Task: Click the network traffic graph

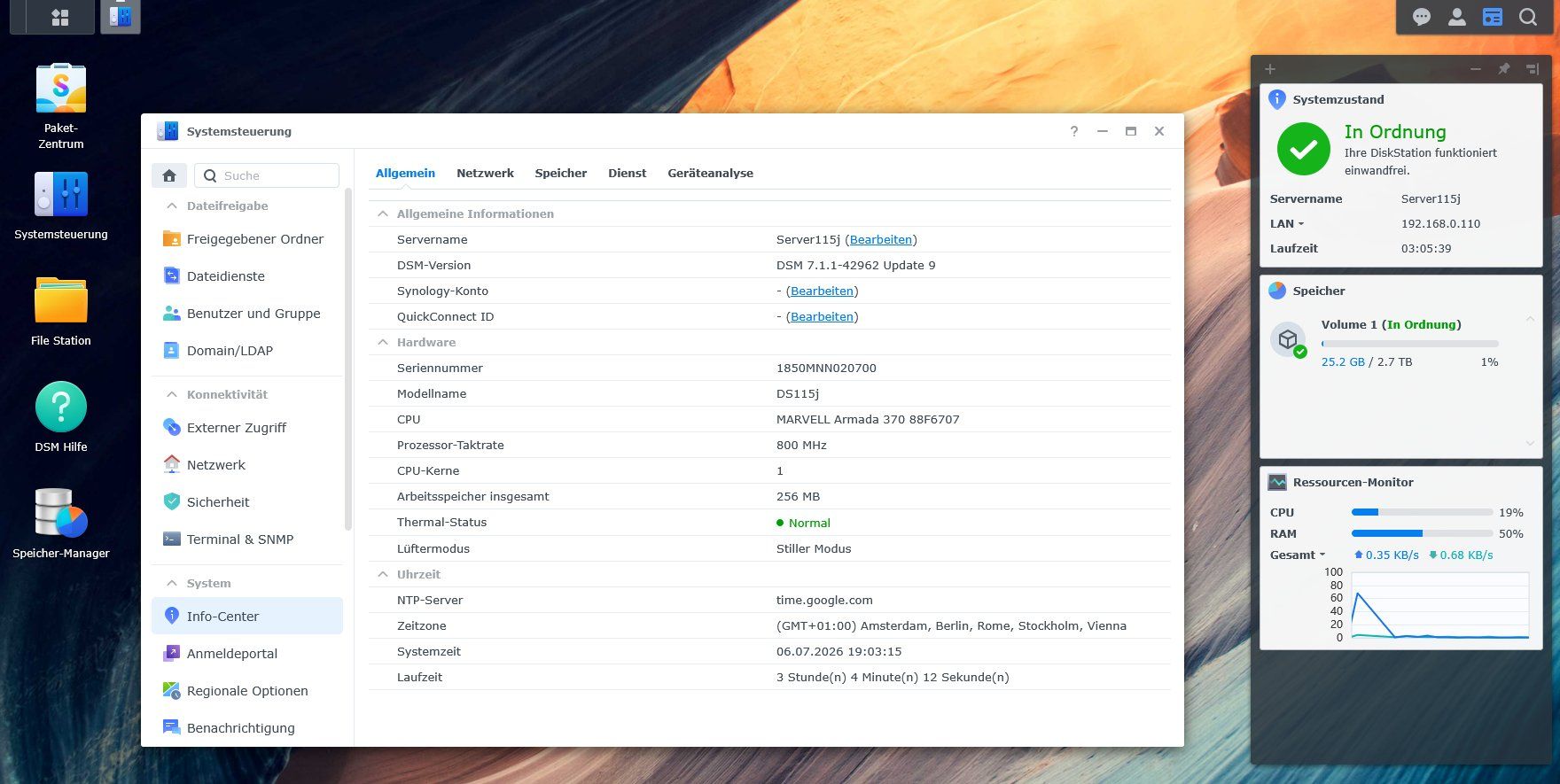Action: [x=1440, y=606]
